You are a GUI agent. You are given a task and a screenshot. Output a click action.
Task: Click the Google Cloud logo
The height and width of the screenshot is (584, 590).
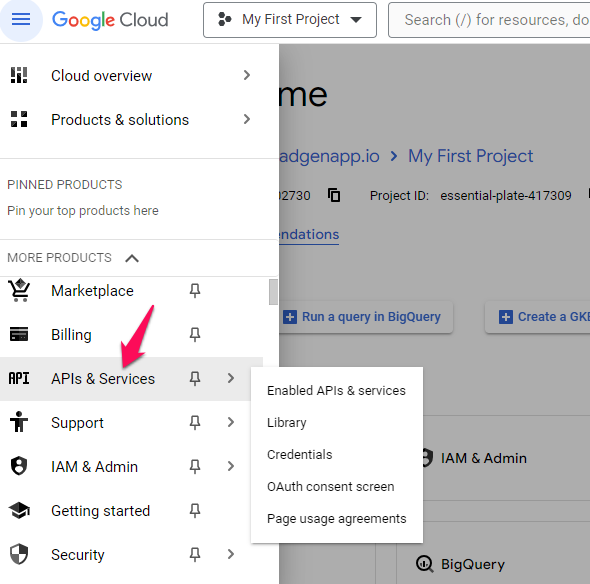(x=110, y=20)
